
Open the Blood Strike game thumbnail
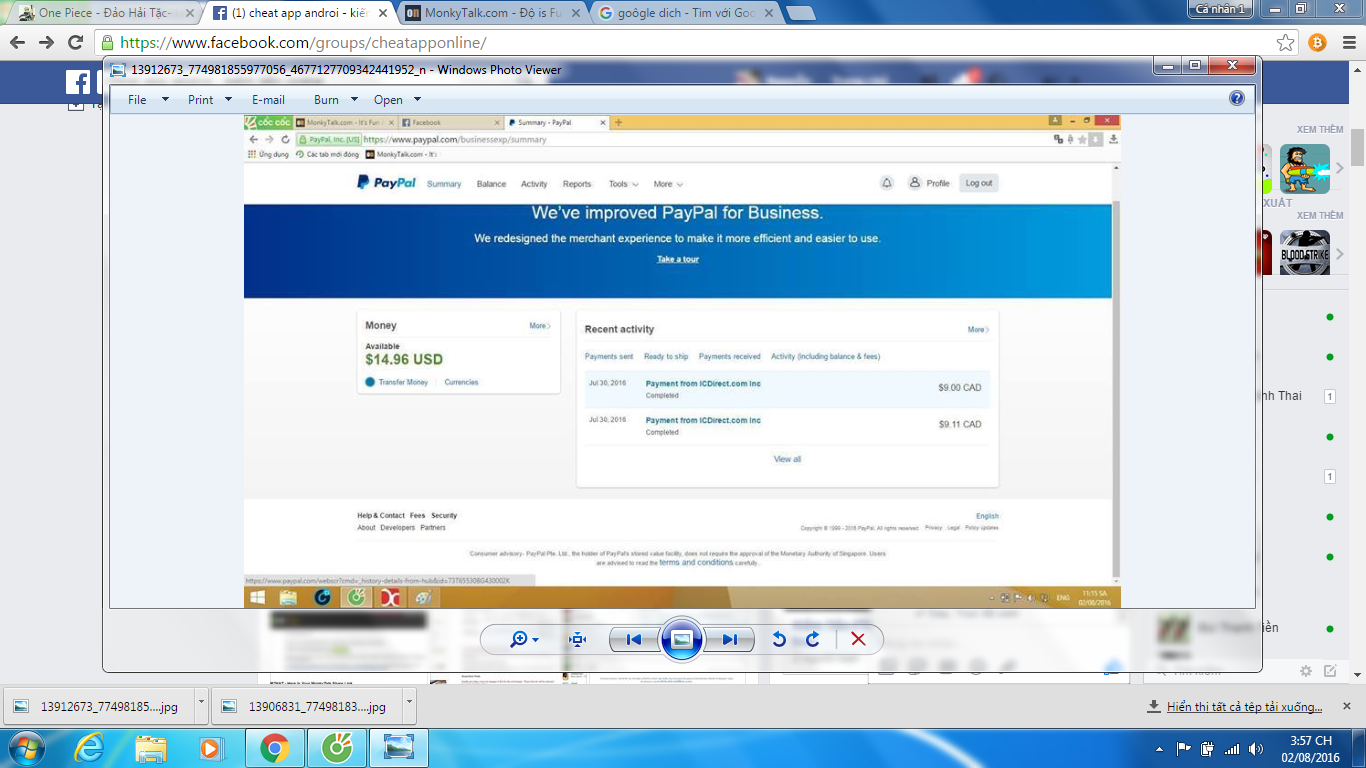[x=1305, y=253]
